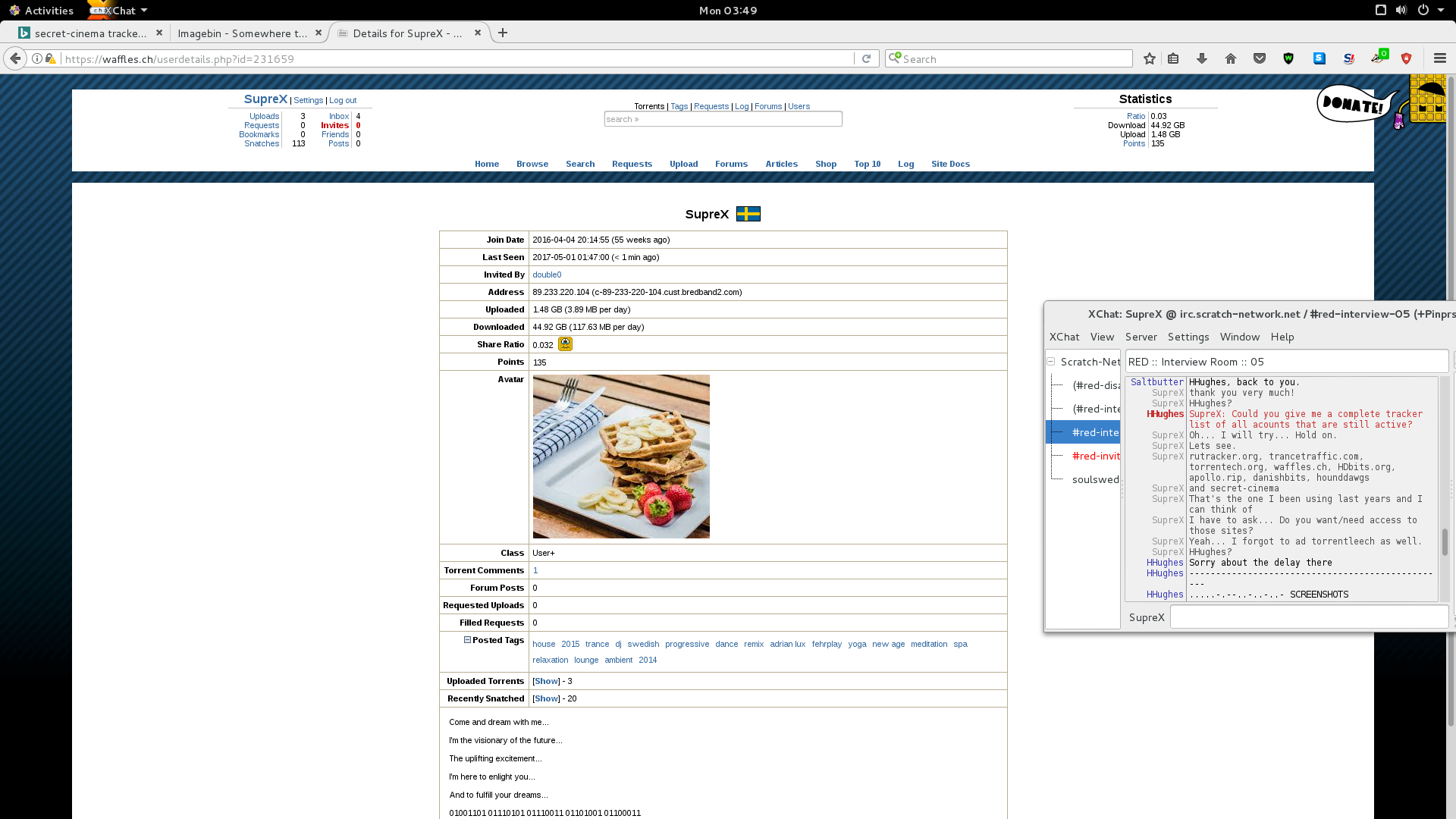Open the Settings menu in XChat
The image size is (1456, 819).
tap(1188, 337)
